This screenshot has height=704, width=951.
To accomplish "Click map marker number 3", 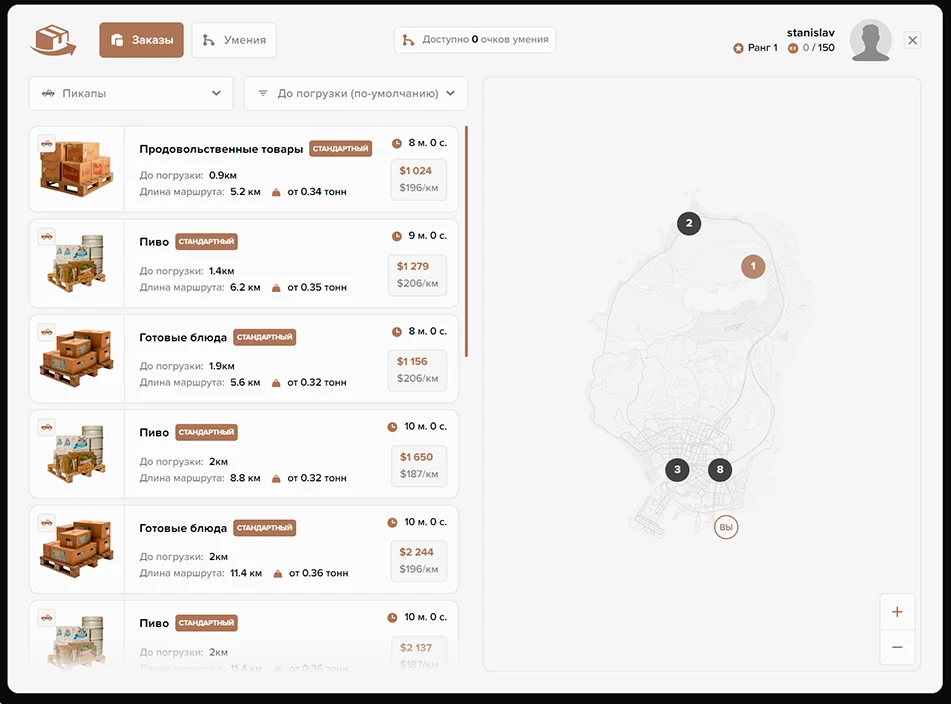I will pos(677,469).
